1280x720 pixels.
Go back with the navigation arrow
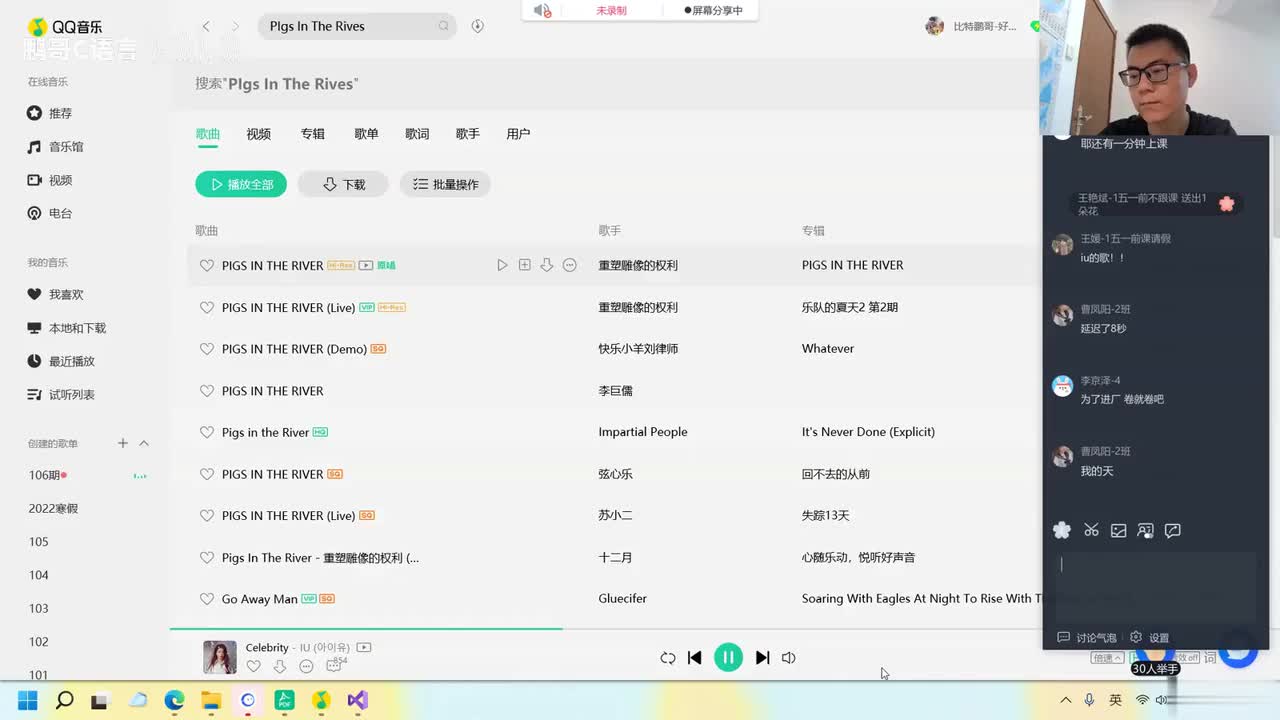[206, 26]
